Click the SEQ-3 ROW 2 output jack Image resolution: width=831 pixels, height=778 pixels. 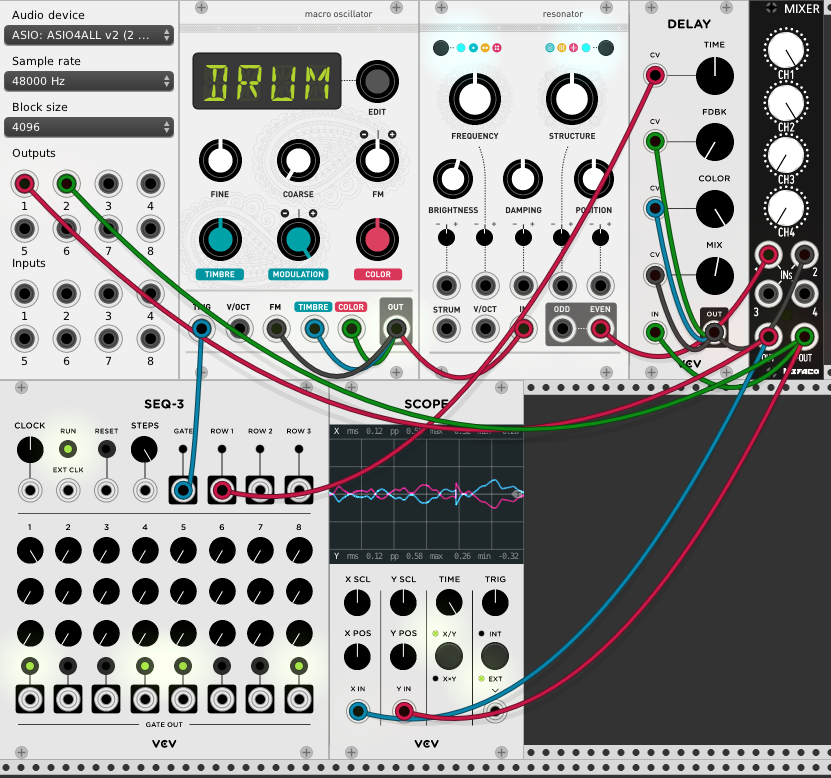(260, 490)
